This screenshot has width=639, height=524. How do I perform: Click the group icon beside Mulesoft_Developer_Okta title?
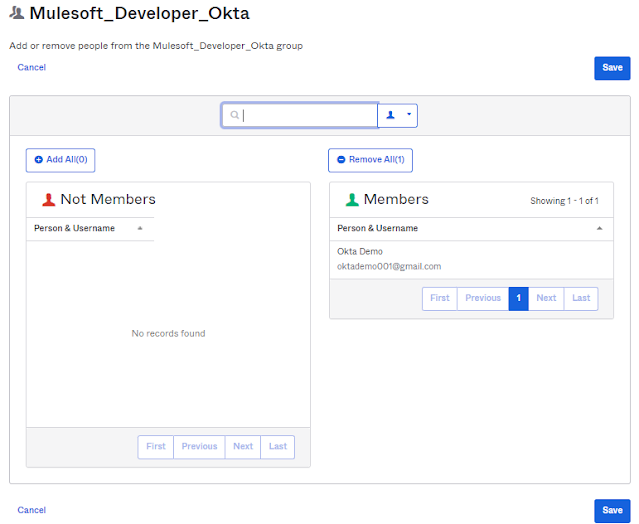(17, 13)
